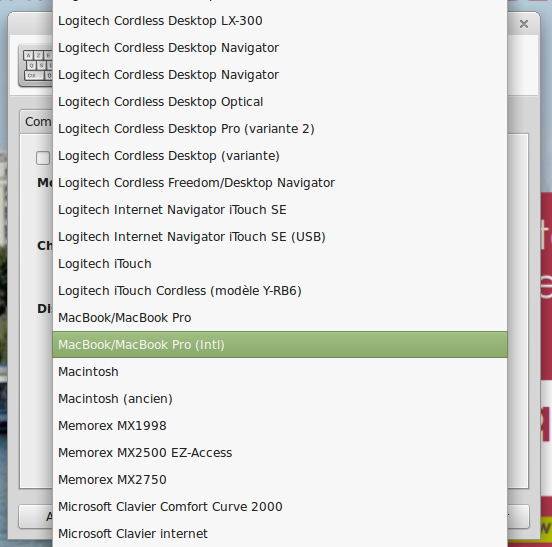Select Logitech Cordless Desktop LX-300
This screenshot has width=552, height=547.
(x=280, y=21)
